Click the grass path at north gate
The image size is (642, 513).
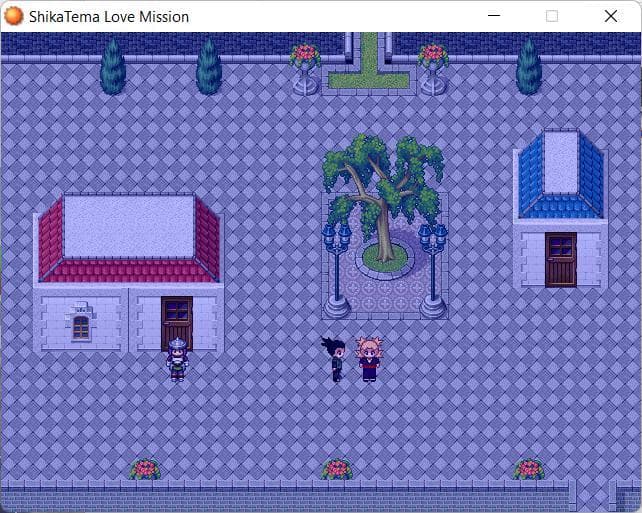369,61
